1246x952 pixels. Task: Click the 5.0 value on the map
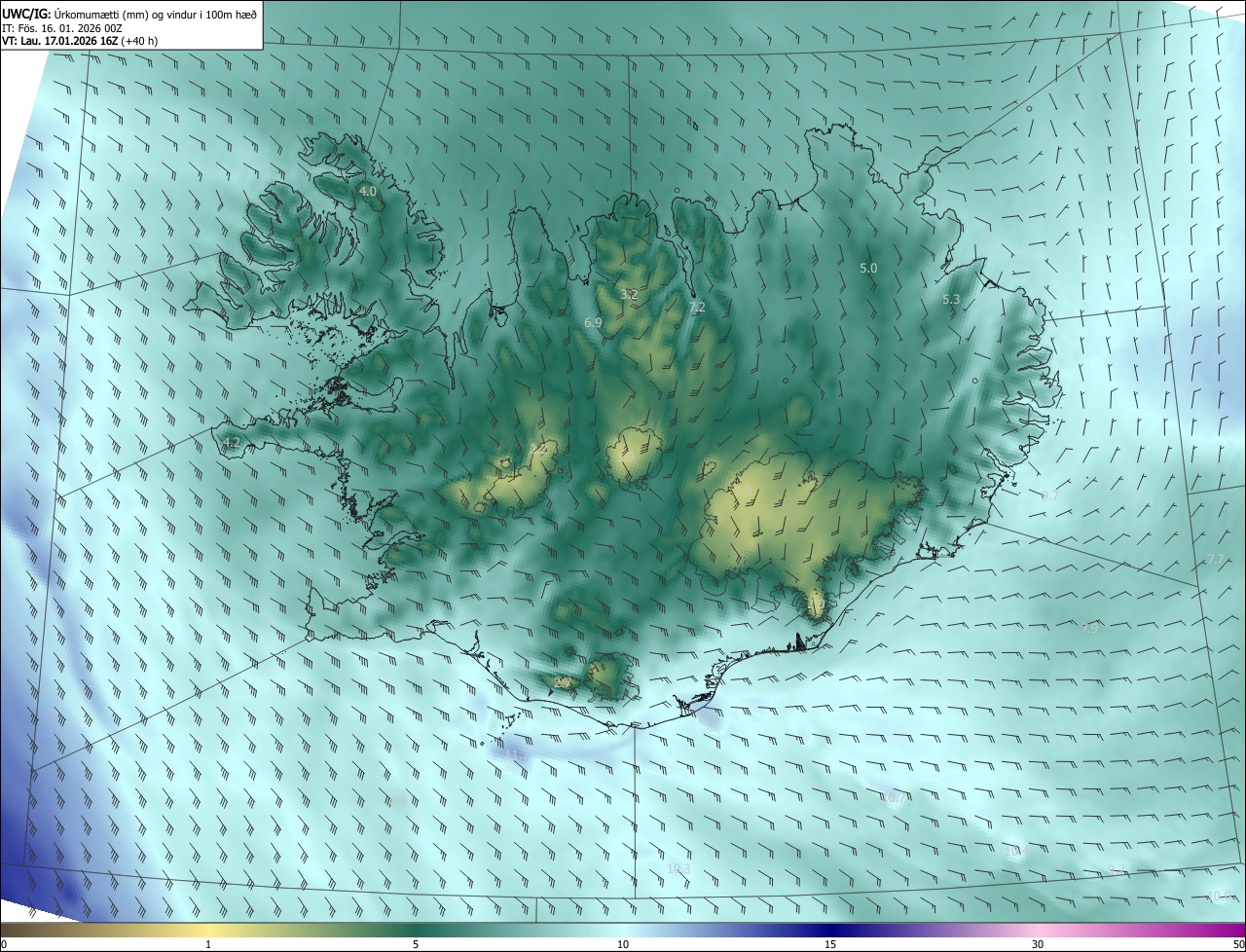point(868,268)
